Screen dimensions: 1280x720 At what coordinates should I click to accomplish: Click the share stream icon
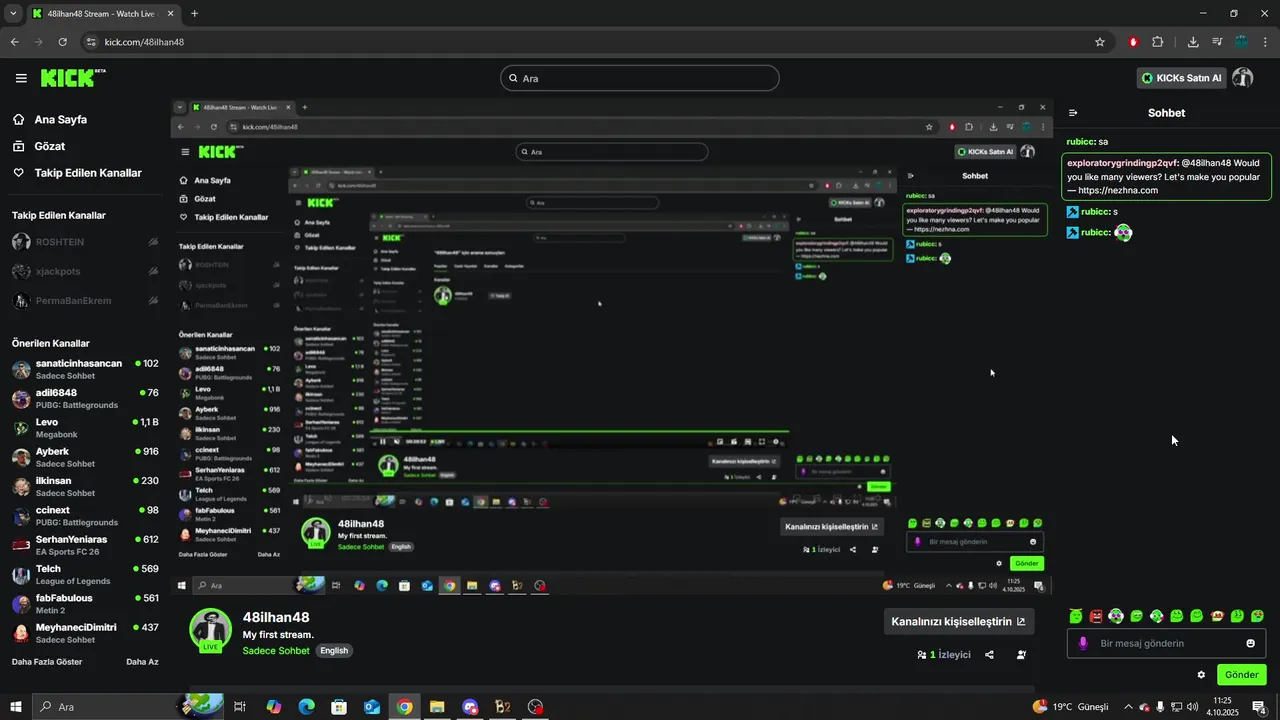(989, 655)
